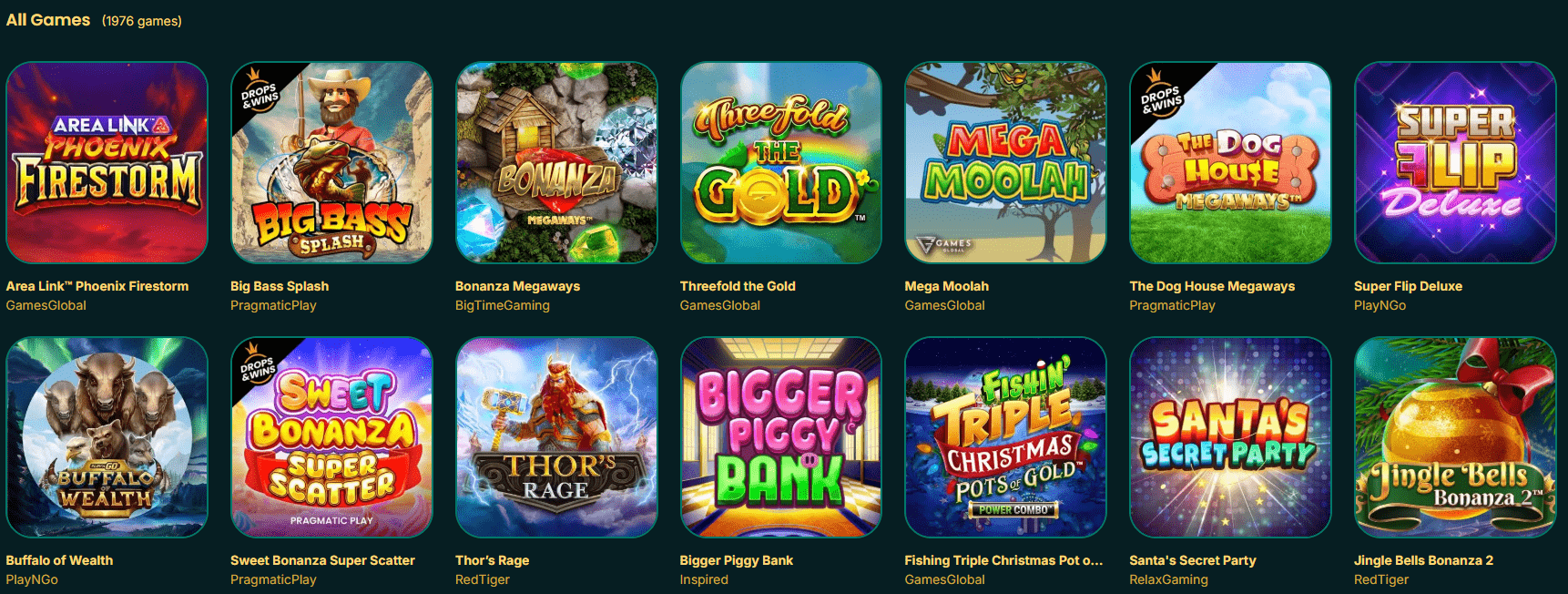Click the Thor's Rage game artwork
This screenshot has width=1568, height=594.
pyautogui.click(x=556, y=437)
